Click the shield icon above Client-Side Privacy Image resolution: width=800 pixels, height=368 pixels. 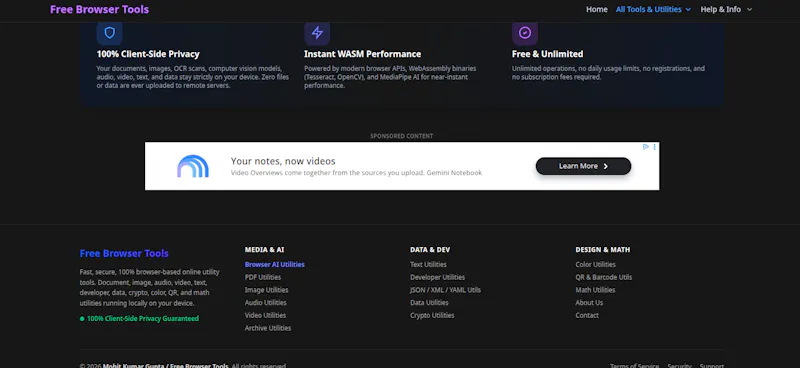109,33
